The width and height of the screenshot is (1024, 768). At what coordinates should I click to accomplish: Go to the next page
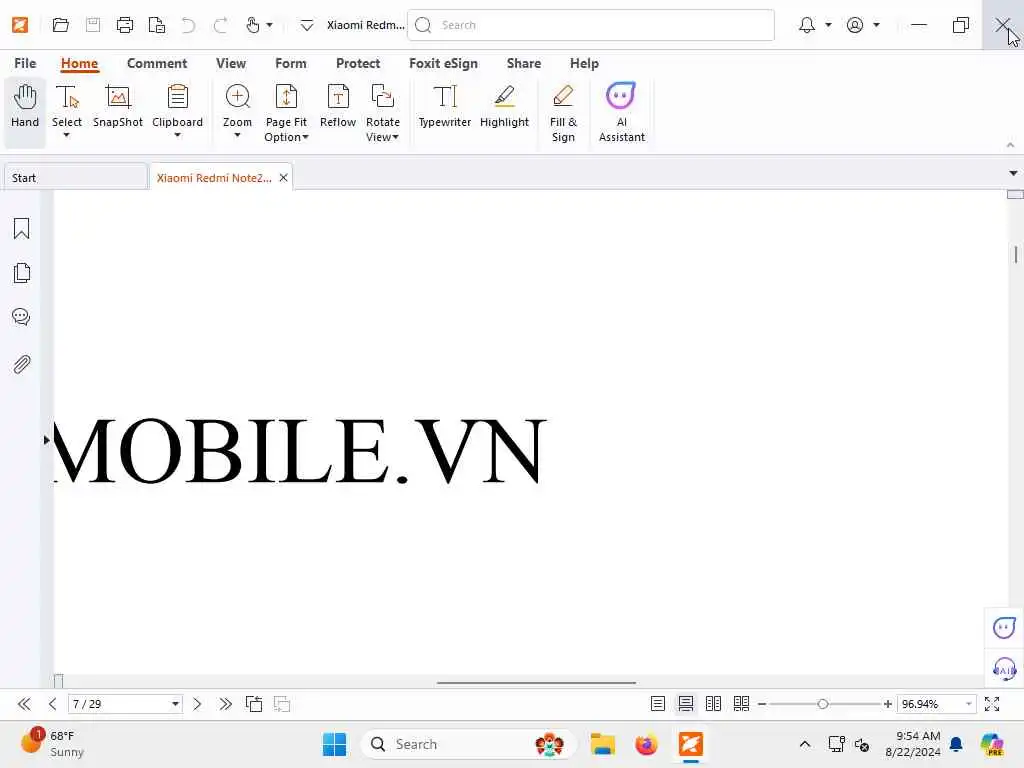click(197, 704)
